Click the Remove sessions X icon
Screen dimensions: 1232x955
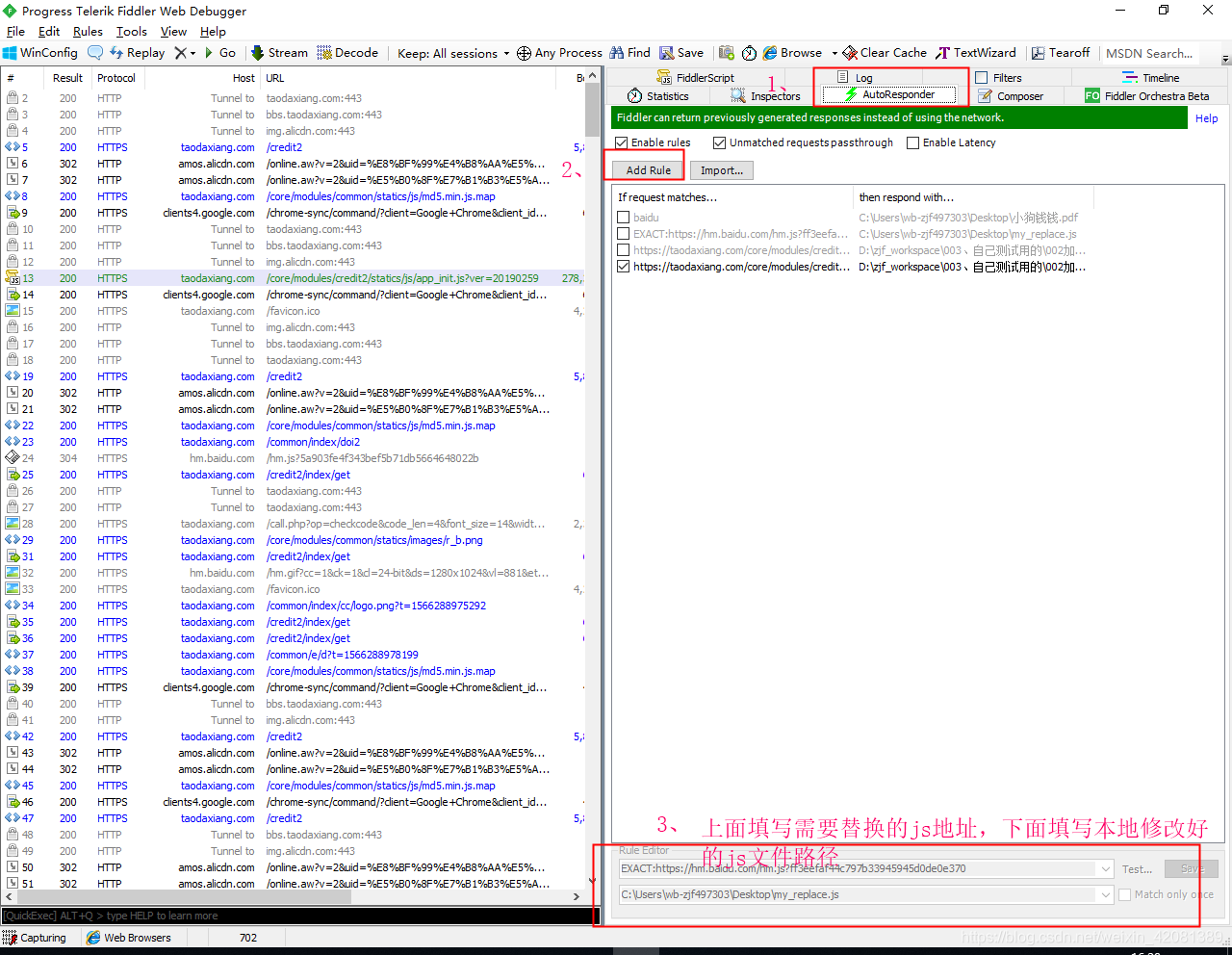(x=180, y=53)
